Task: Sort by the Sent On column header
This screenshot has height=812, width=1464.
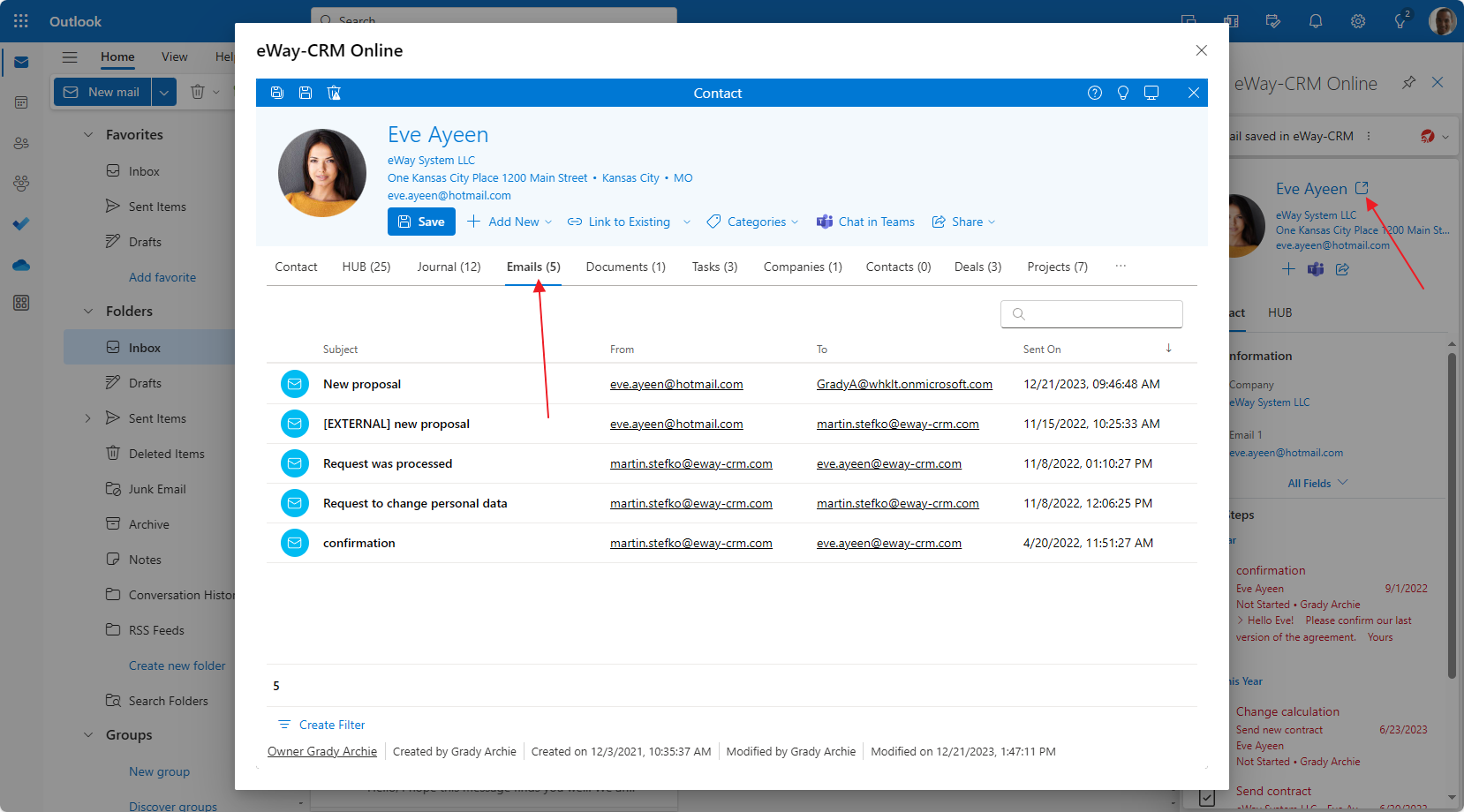Action: 1042,350
